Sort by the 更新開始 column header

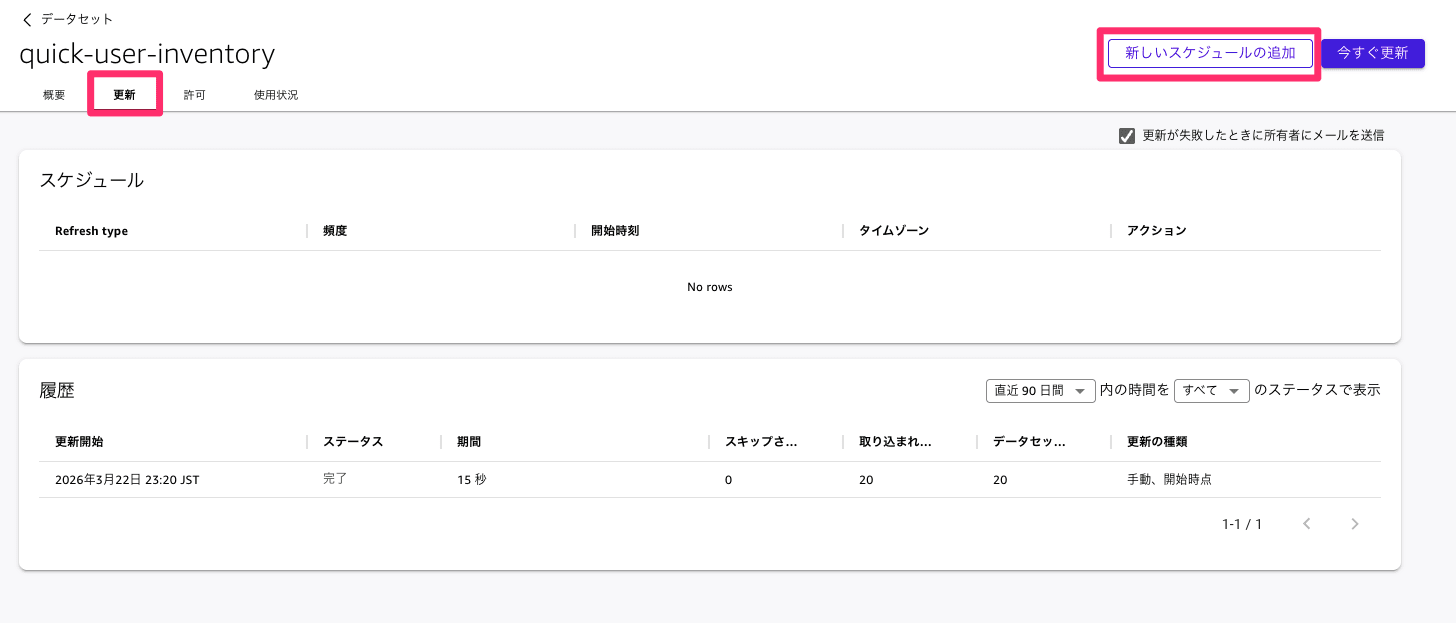(80, 441)
